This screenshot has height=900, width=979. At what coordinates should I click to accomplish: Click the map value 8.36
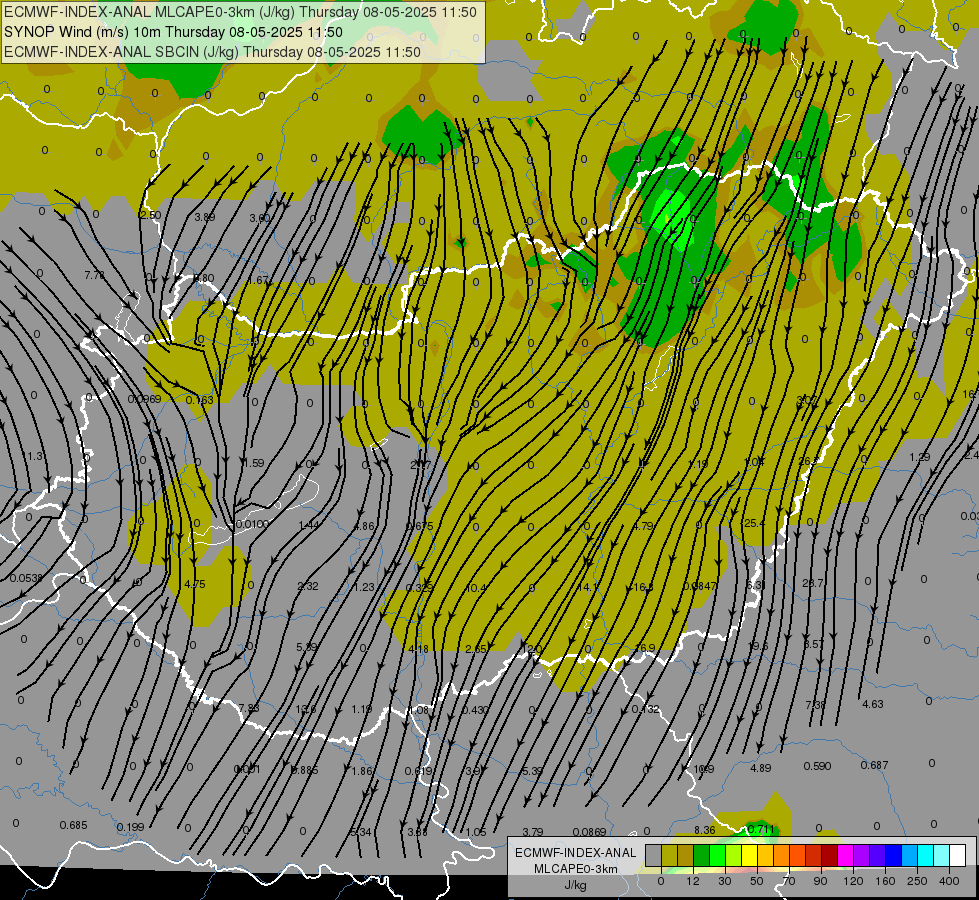pos(705,830)
